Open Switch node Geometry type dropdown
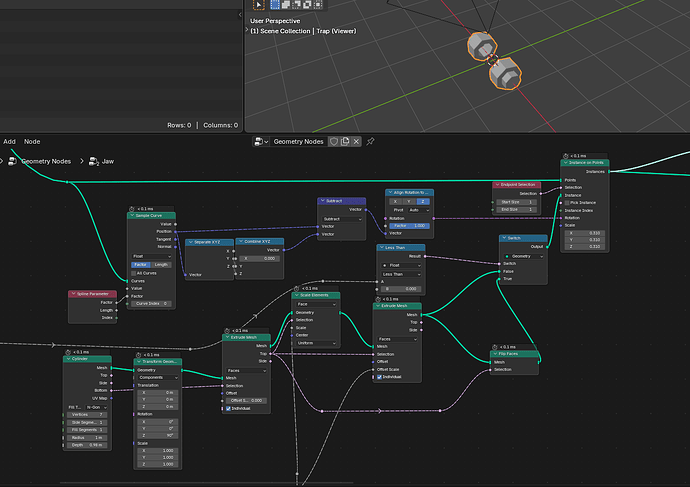690x487 pixels. tap(524, 256)
